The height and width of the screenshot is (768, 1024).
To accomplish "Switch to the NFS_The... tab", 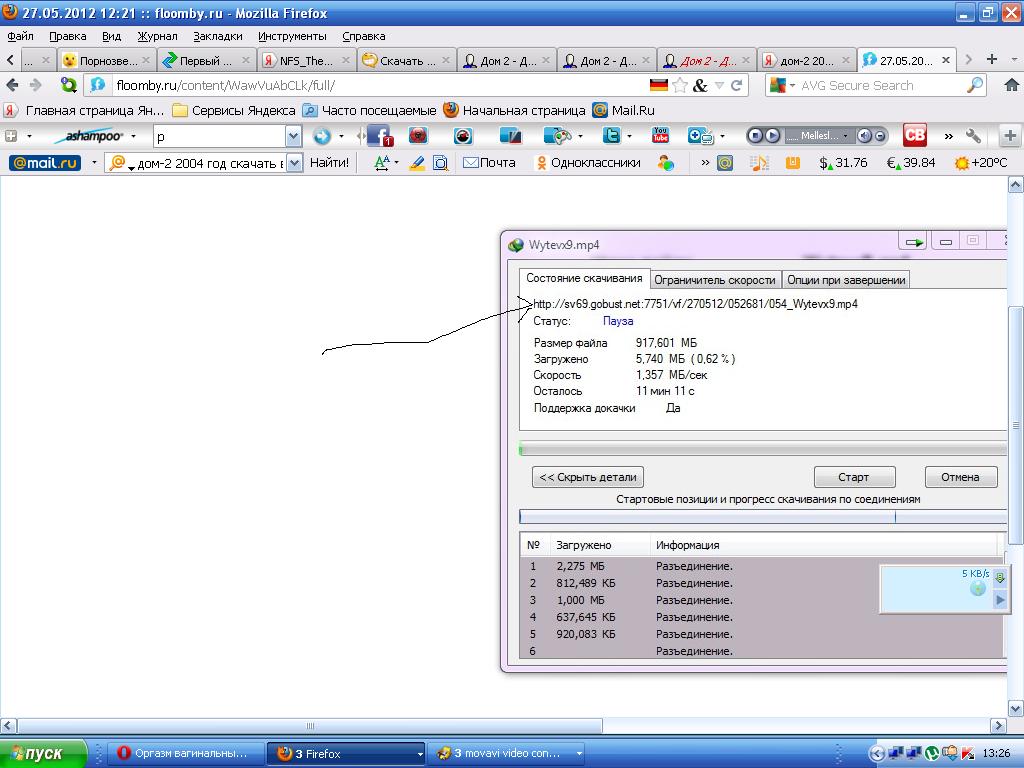I will click(307, 60).
